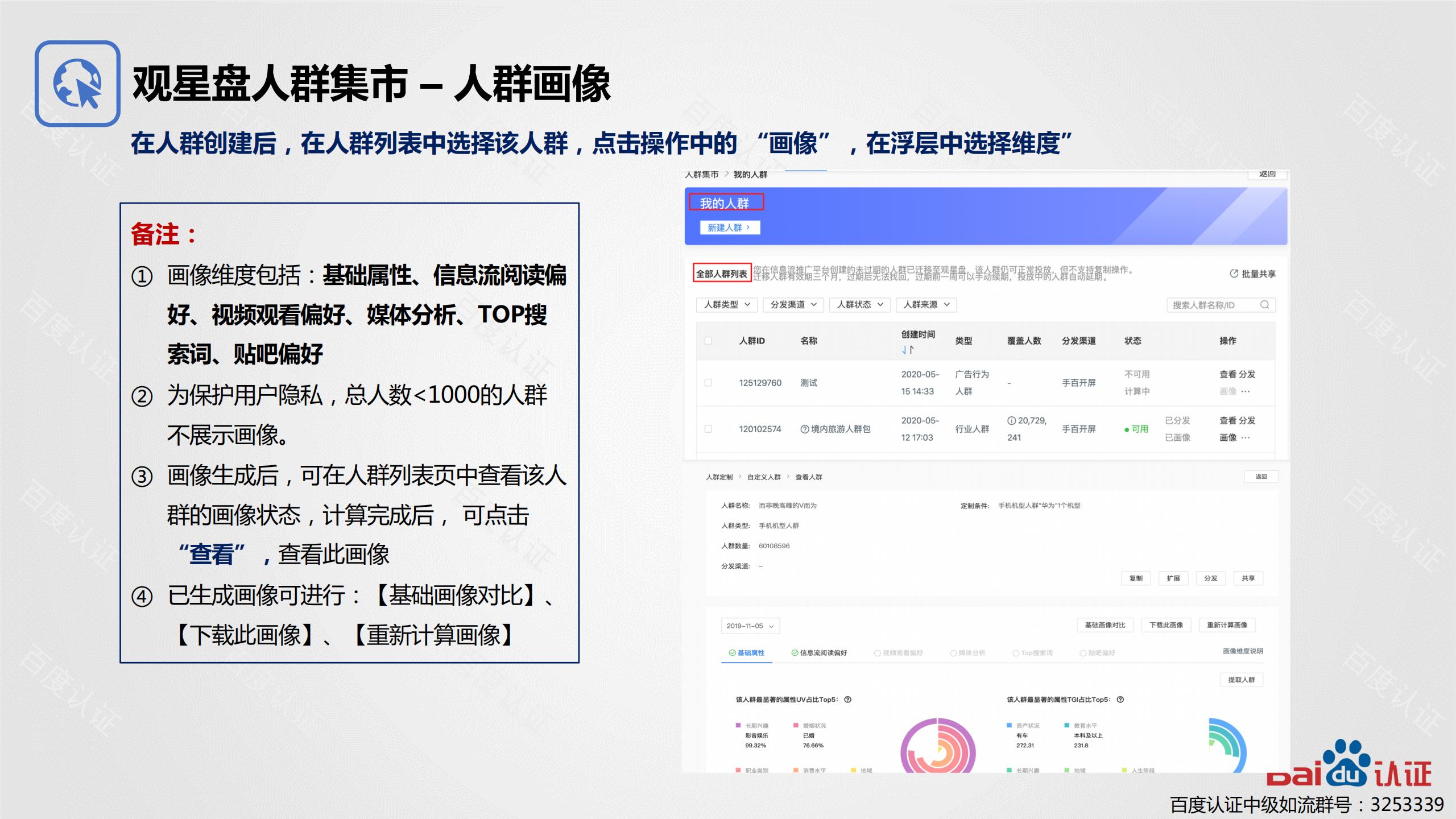Screen dimensions: 1456x819
Task: Click 分发 in row 120102574
Action: click(x=1247, y=420)
